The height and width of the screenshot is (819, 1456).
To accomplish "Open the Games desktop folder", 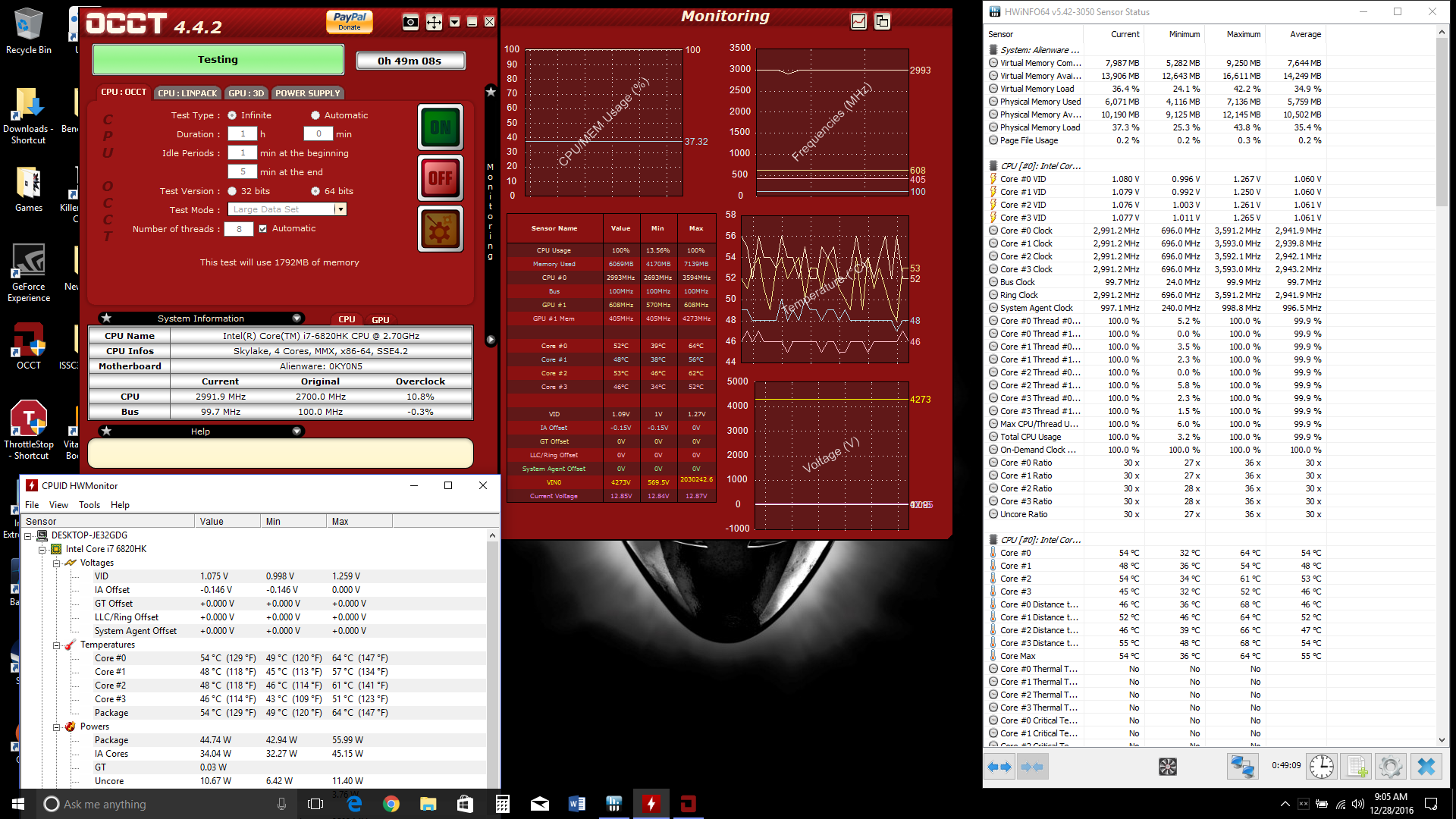I will coord(29,190).
